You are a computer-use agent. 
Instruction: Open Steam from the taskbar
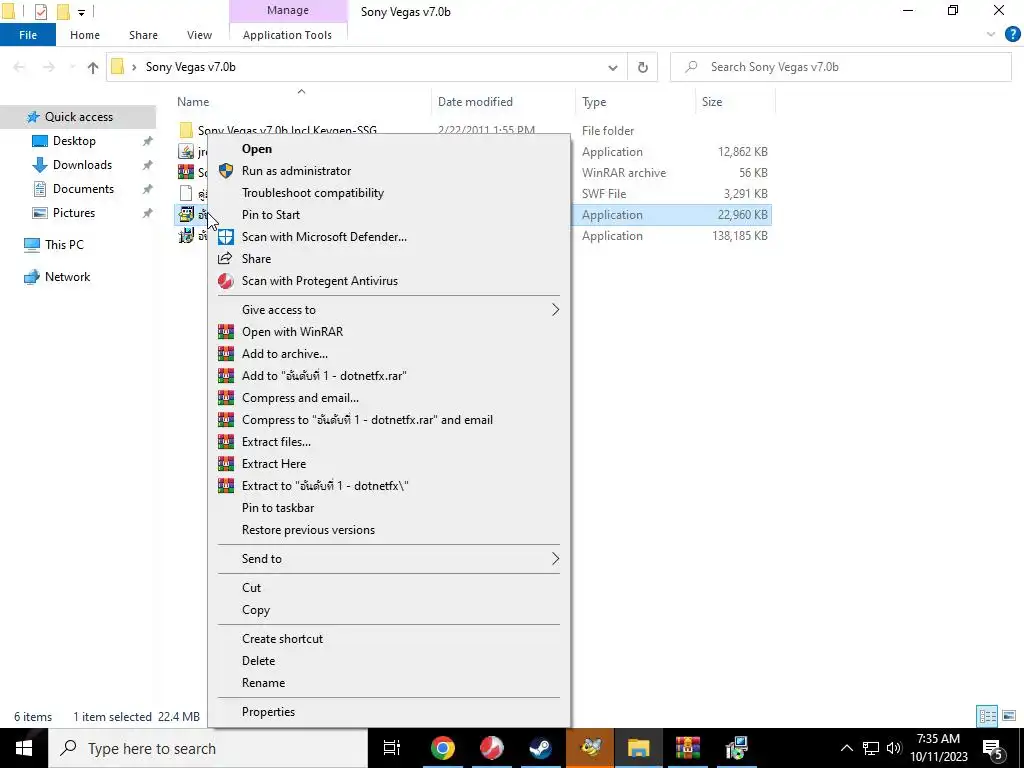540,748
